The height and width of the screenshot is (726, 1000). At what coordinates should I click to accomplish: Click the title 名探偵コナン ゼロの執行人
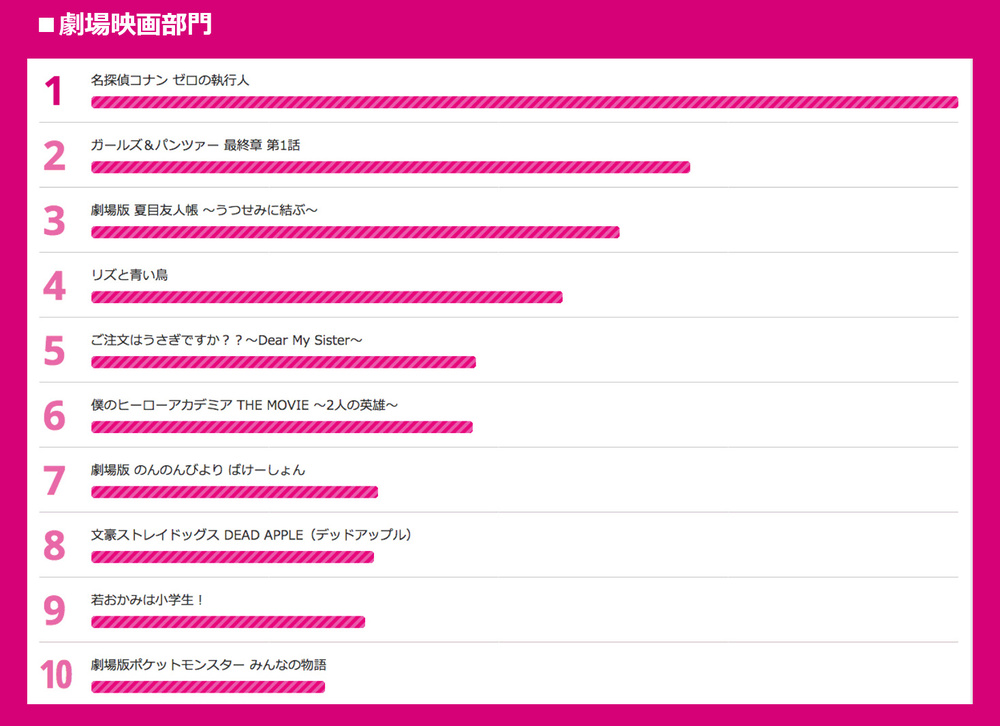point(170,80)
